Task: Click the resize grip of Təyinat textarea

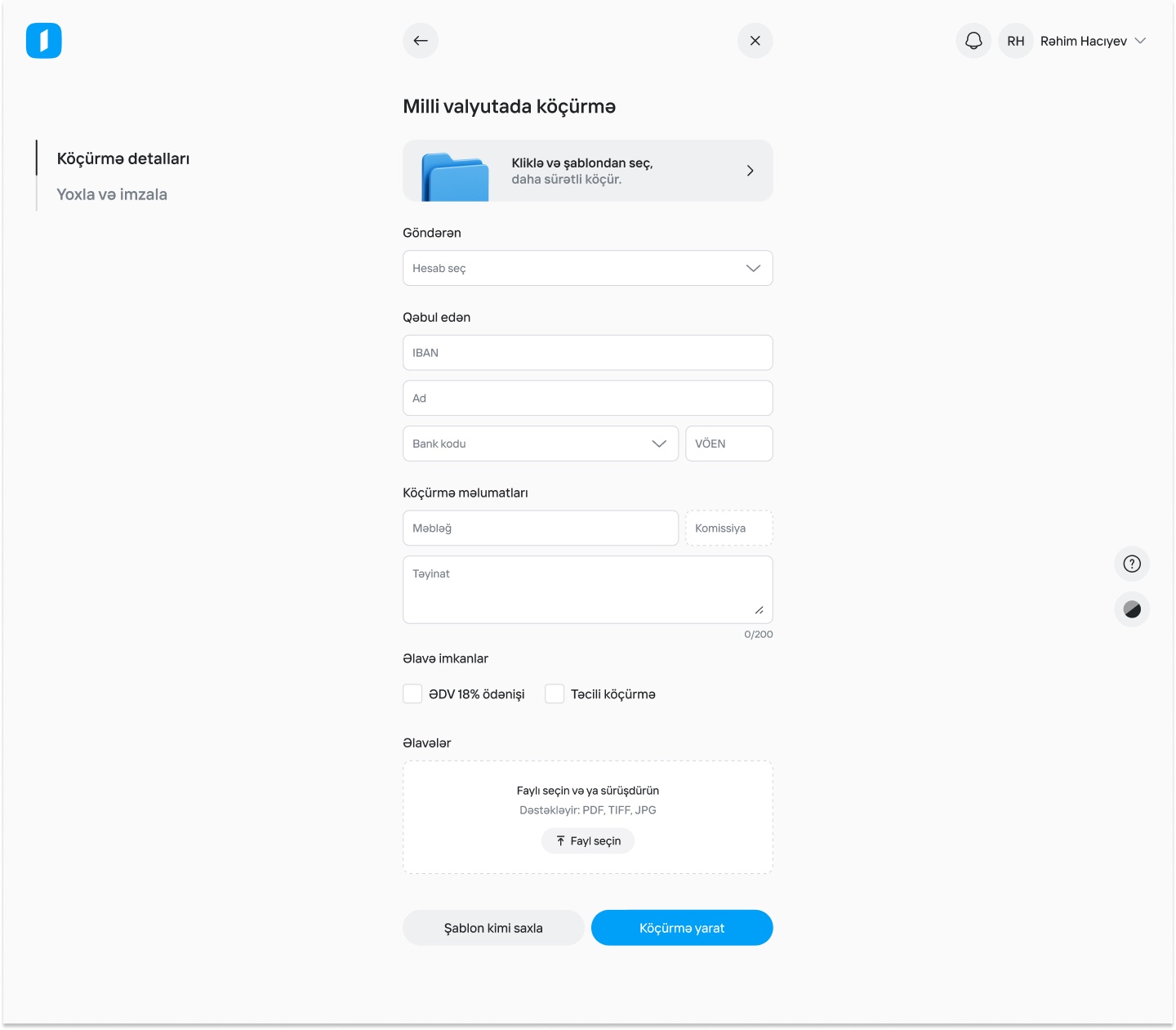Action: click(x=759, y=610)
